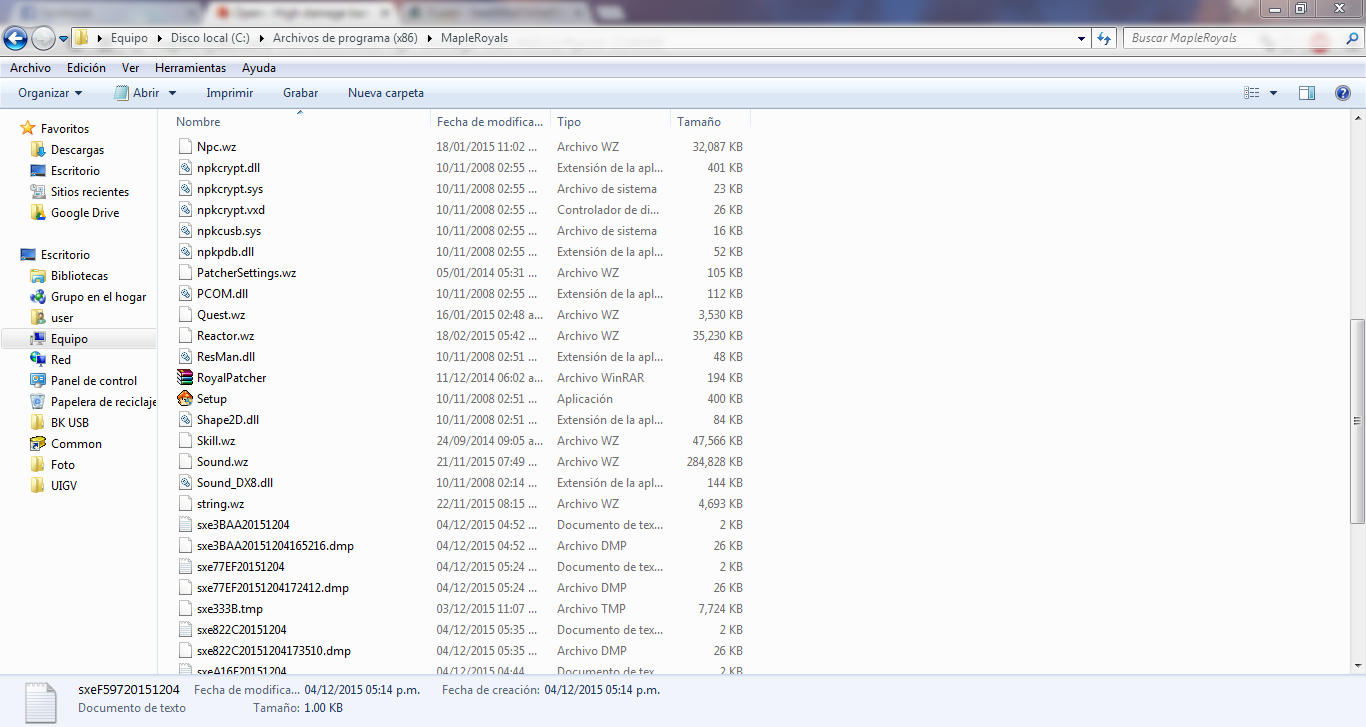Select the PCOM.dll file icon
Screen dimensions: 1366x727
185,293
